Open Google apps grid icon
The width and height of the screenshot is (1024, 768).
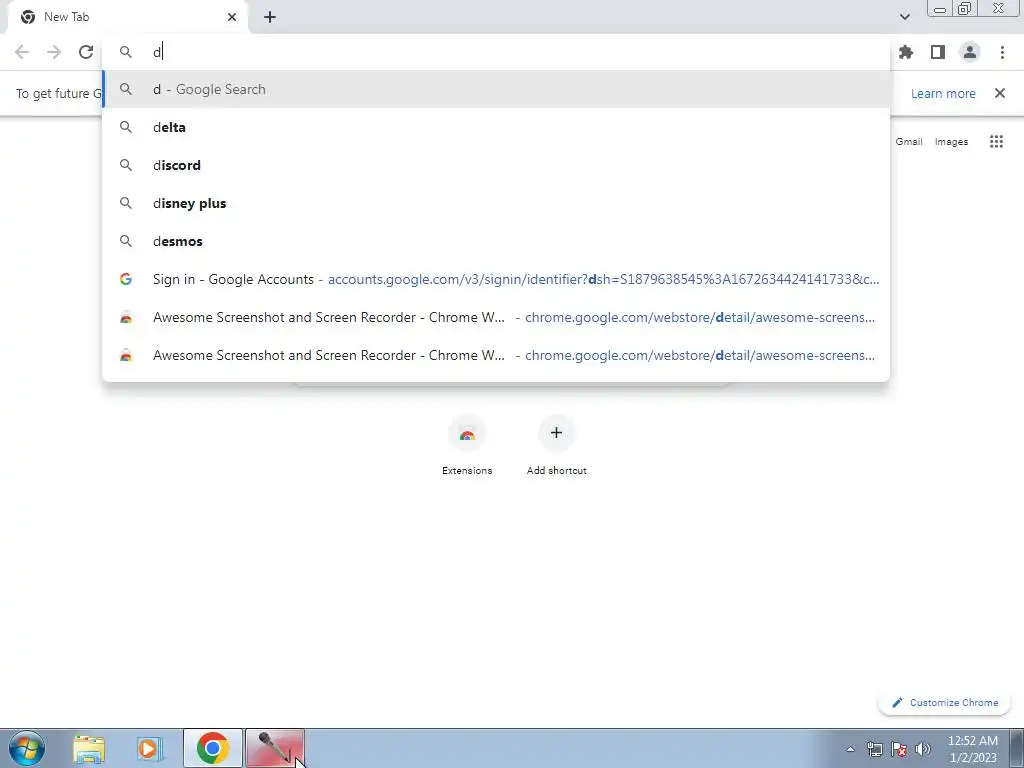click(x=996, y=142)
